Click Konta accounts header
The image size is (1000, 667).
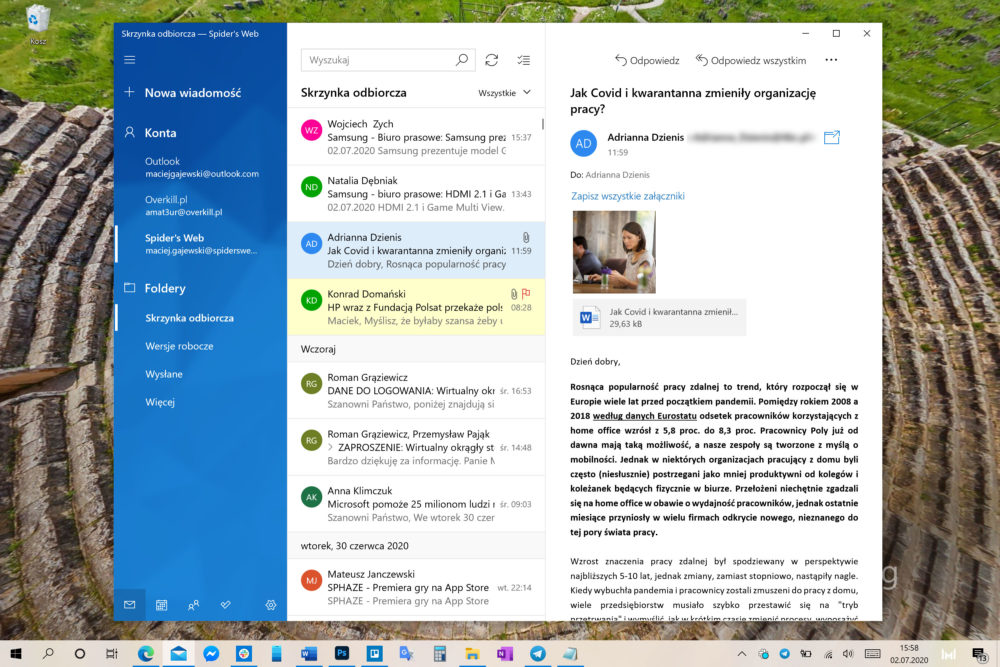coord(160,133)
